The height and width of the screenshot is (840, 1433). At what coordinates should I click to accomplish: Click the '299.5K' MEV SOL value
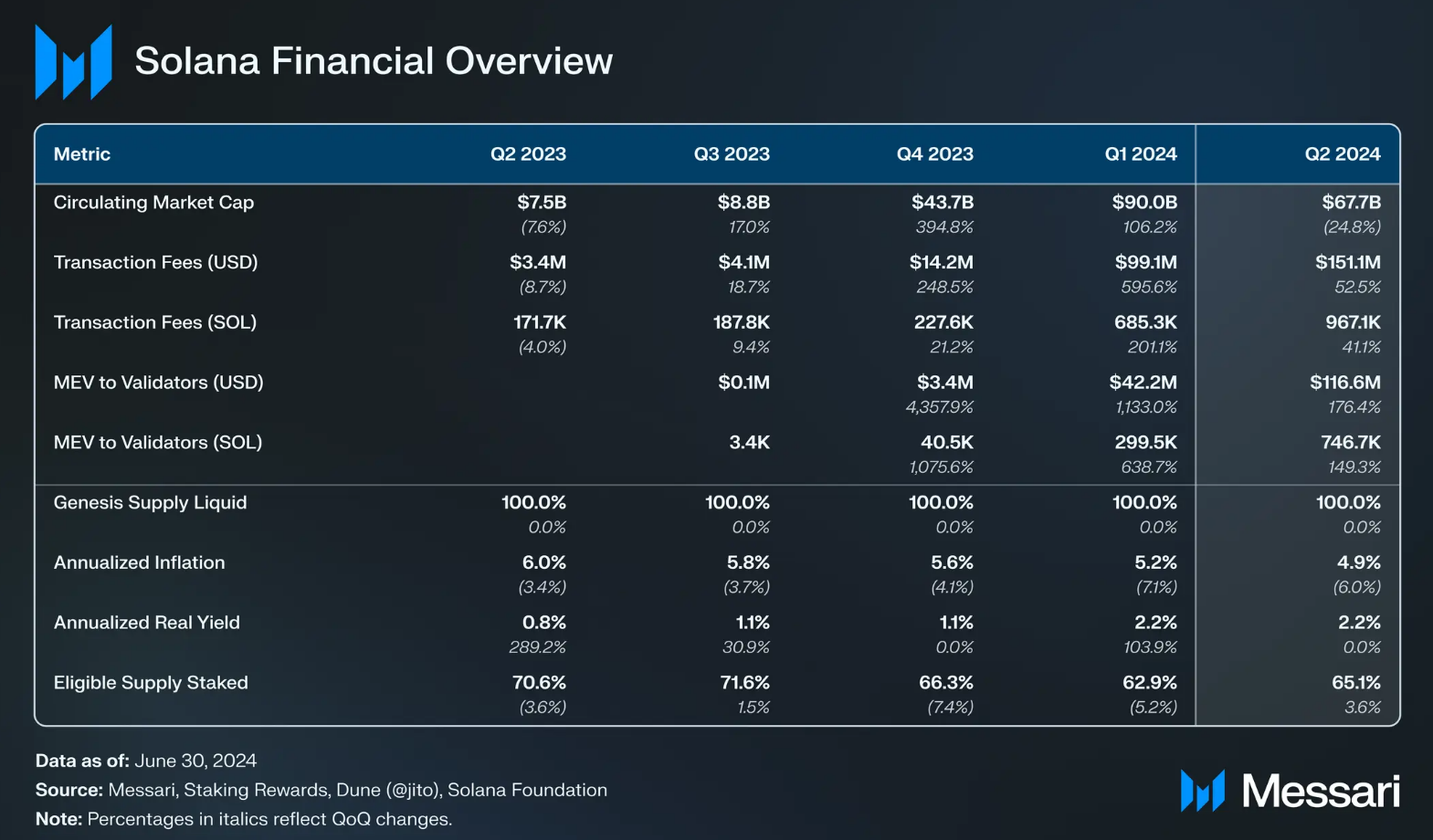(x=1145, y=443)
